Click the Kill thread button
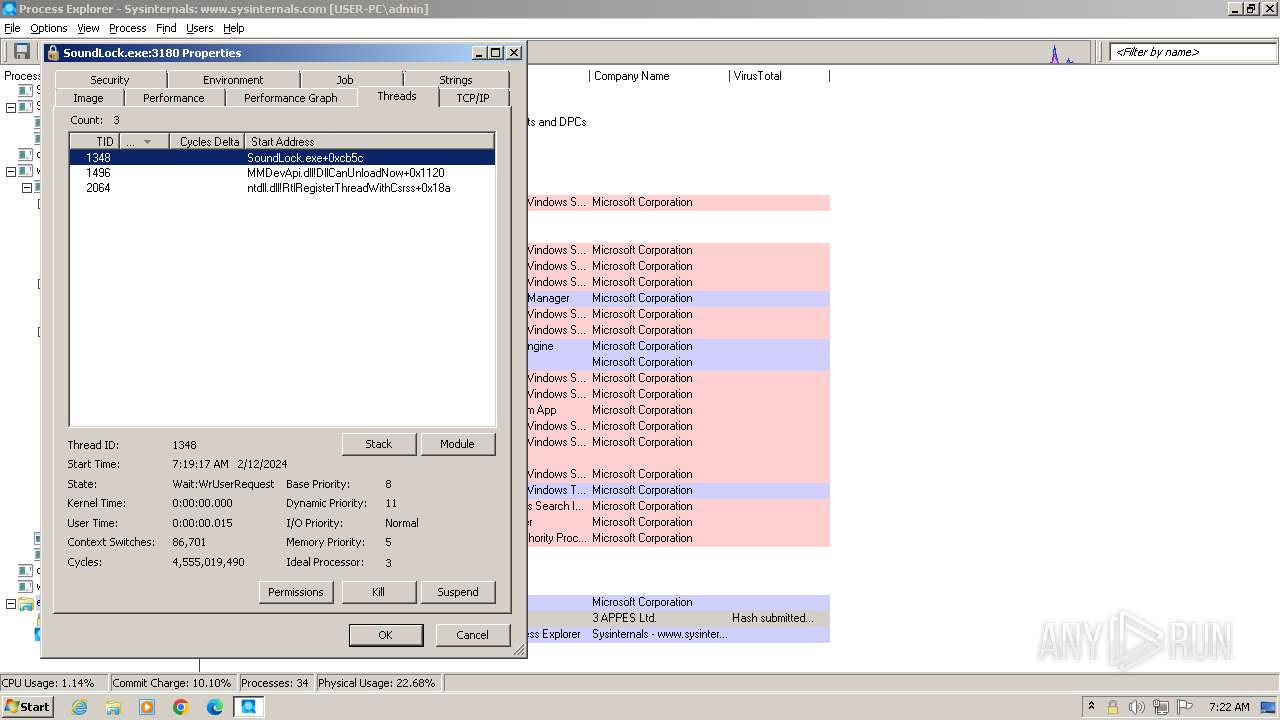Viewport: 1280px width, 720px height. [379, 592]
